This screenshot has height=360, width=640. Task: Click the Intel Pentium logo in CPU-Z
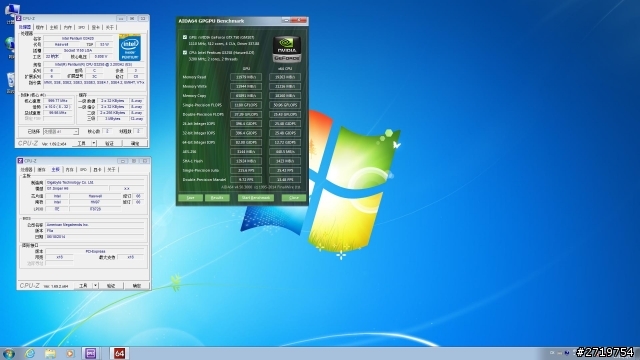coord(130,48)
